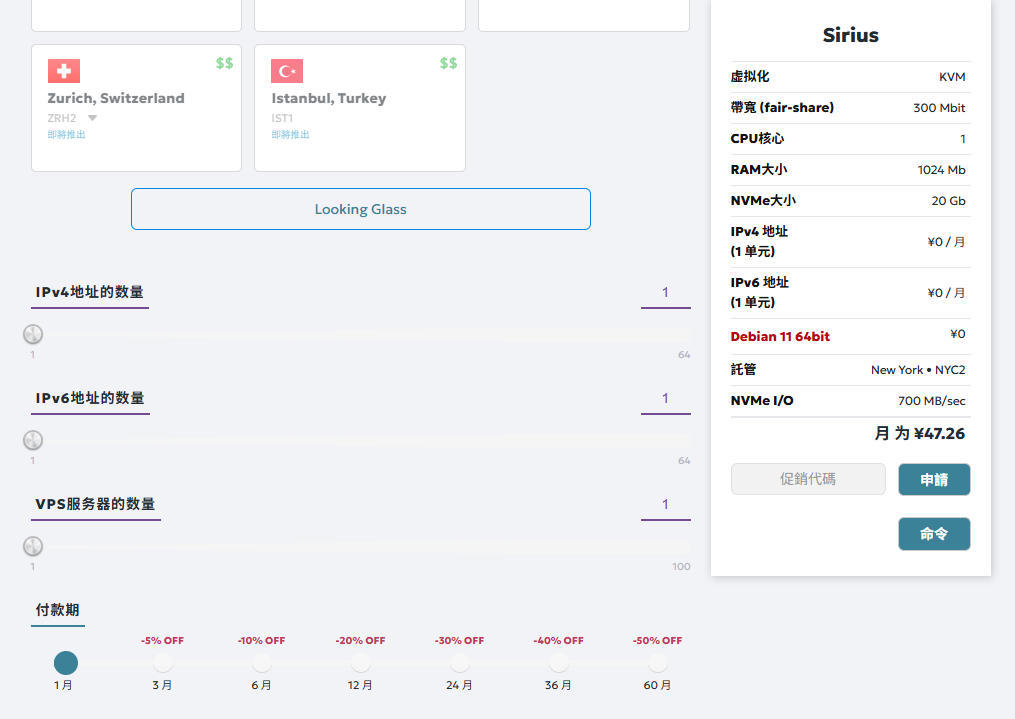The width and height of the screenshot is (1015, 719).
Task: Edit the IPv4 address count field
Action: tap(665, 292)
